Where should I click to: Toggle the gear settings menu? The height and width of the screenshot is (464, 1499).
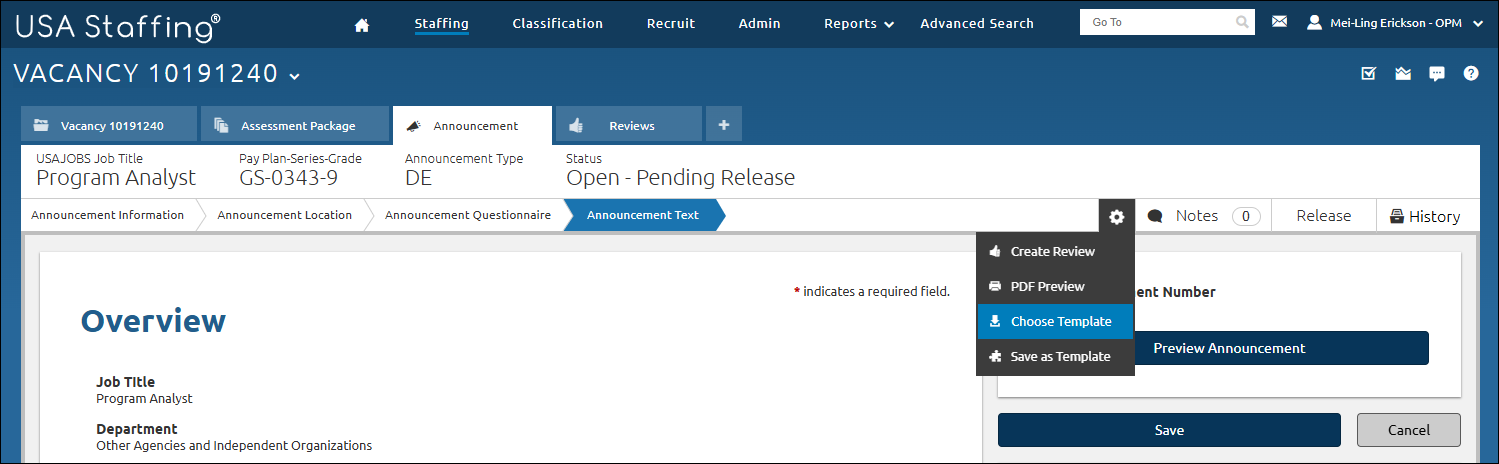point(1116,216)
